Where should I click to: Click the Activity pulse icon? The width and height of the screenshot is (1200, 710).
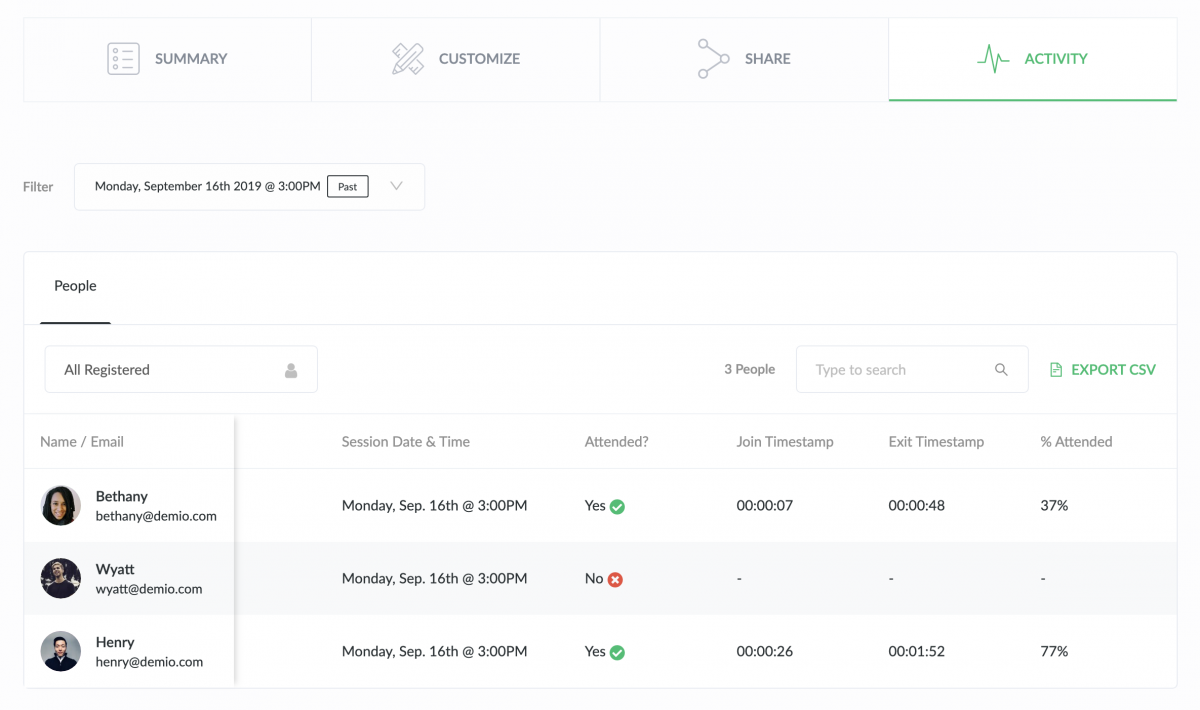993,59
